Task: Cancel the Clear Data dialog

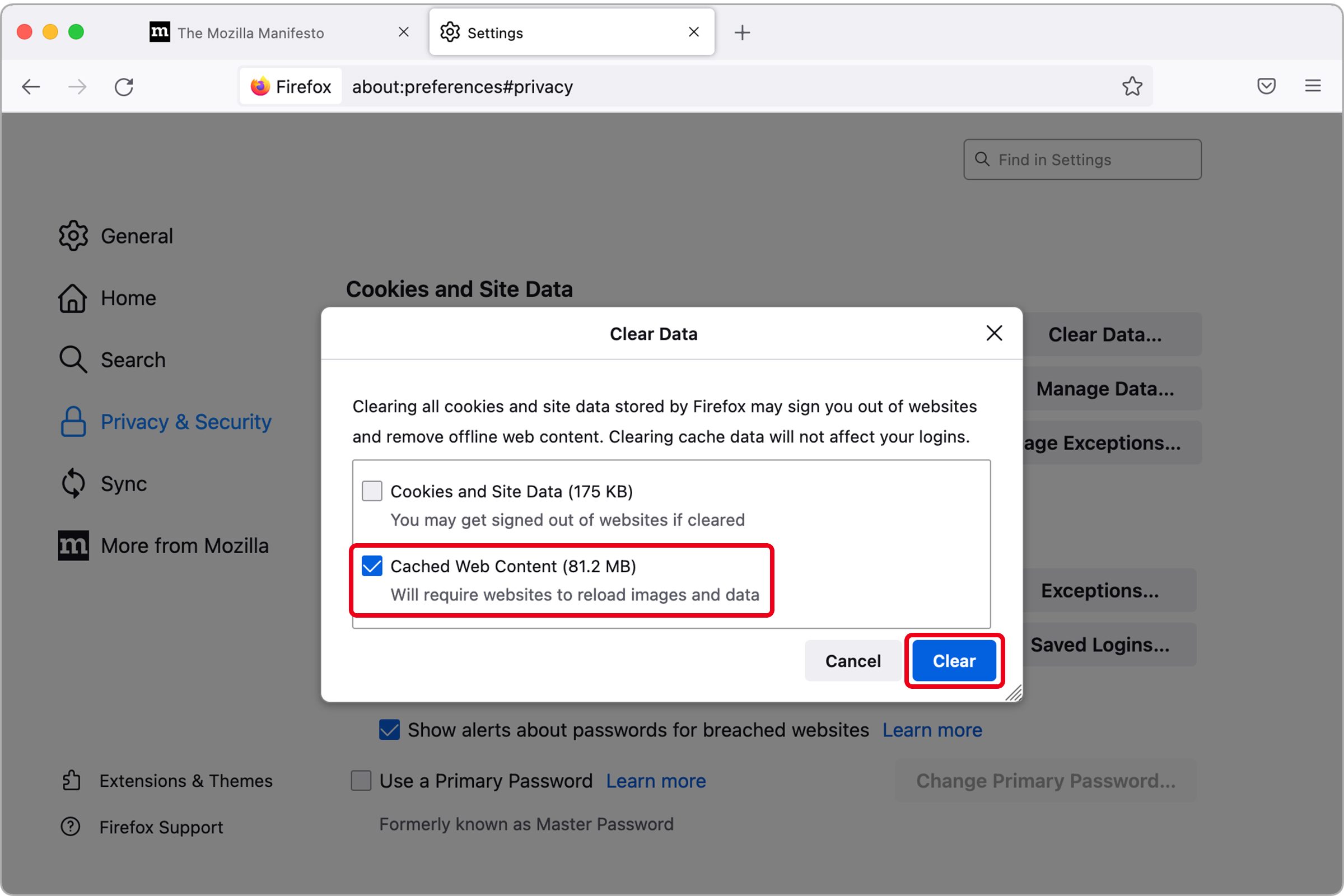Action: point(852,661)
